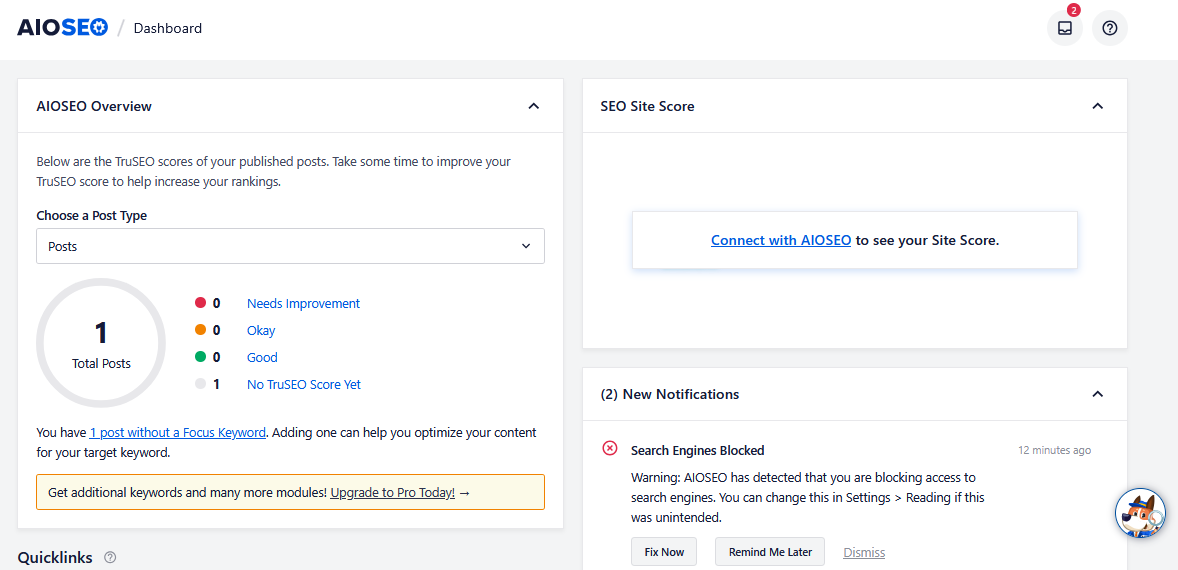Click the Quicklinks help info icon

click(x=110, y=557)
